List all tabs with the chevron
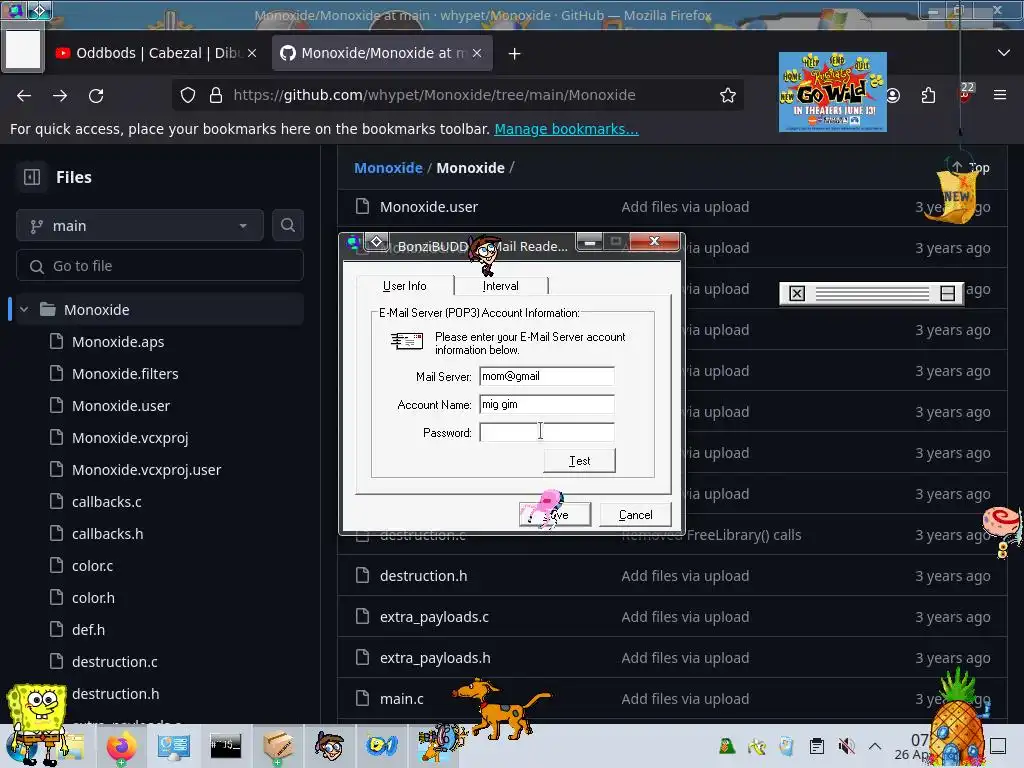 click(1004, 53)
